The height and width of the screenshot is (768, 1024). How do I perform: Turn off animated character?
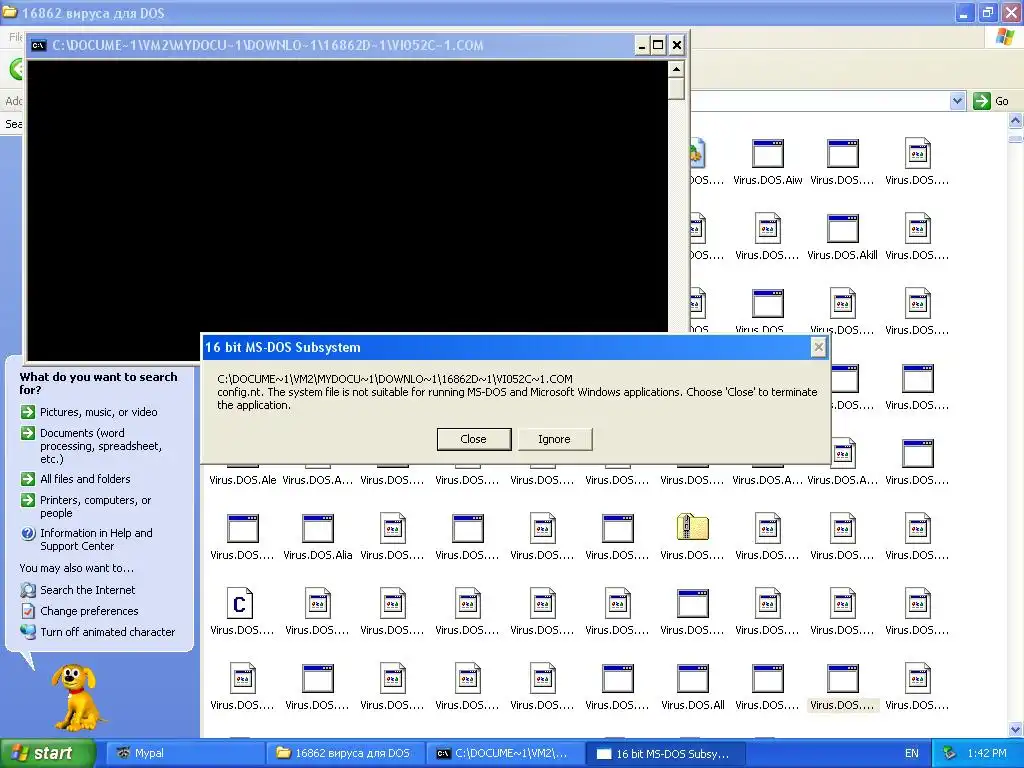click(x=108, y=632)
